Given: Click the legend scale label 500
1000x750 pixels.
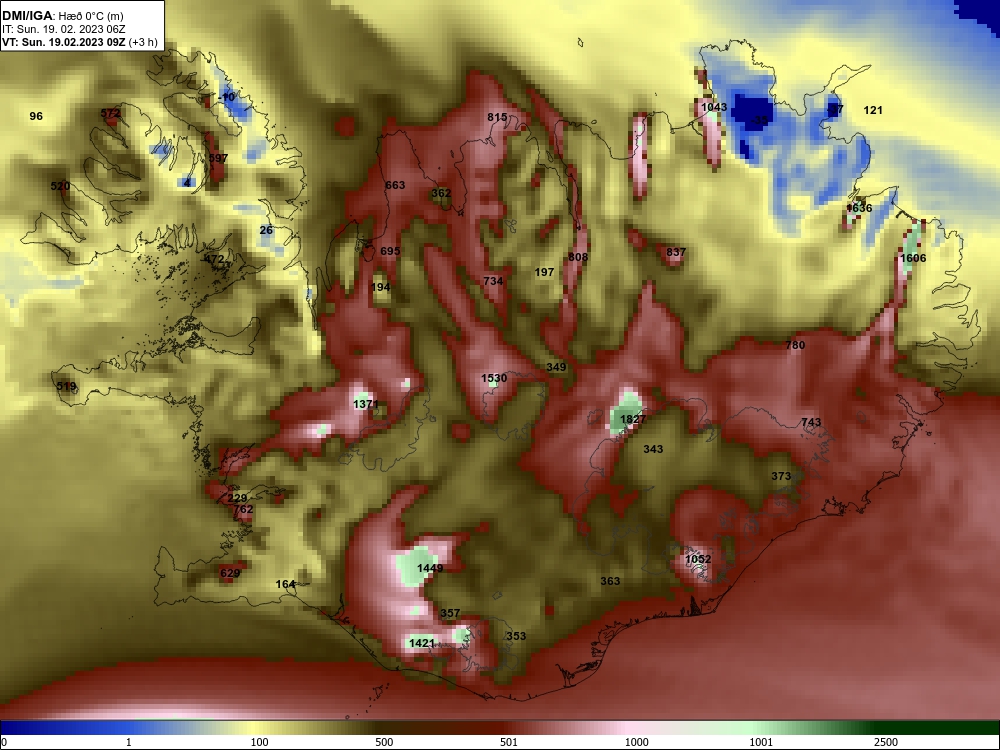Looking at the screenshot, I should pos(385,743).
